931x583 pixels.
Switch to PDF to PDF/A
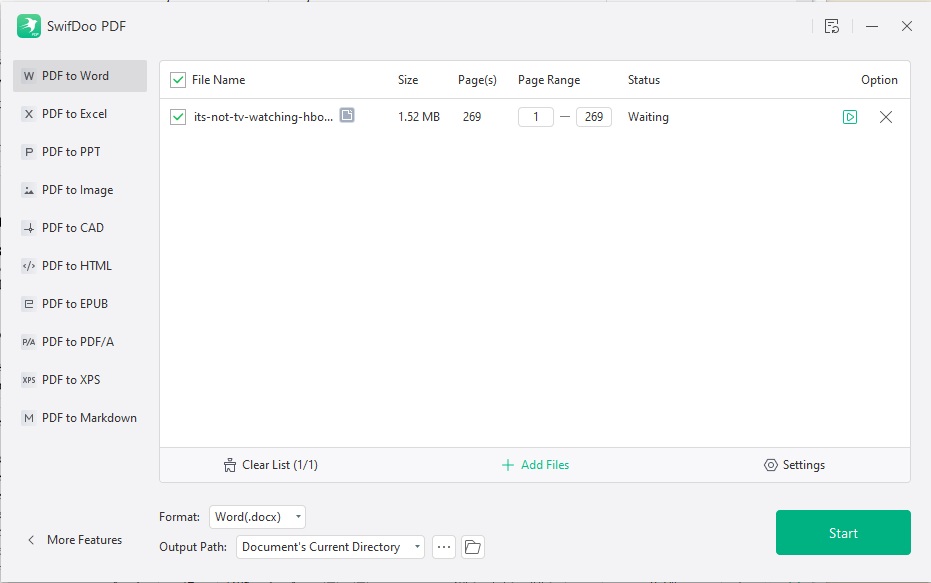(80, 342)
